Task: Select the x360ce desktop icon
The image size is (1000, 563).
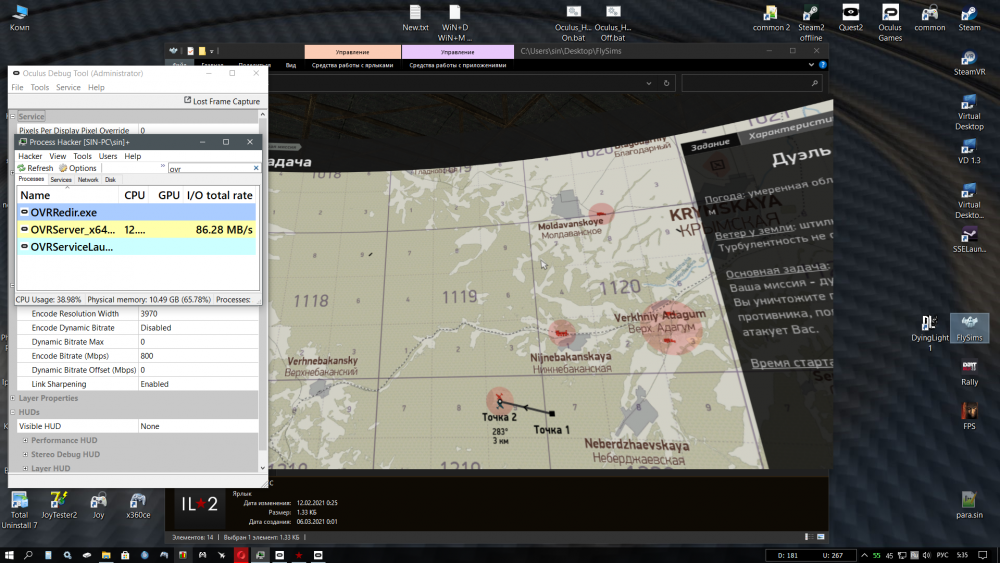Action: coord(138,505)
